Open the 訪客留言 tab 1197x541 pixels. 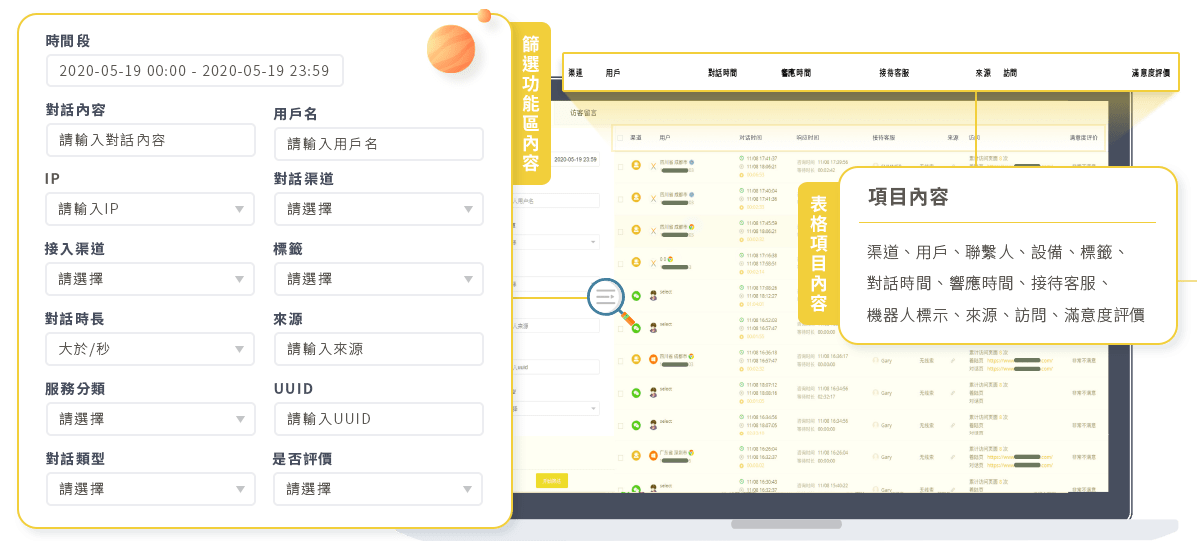click(x=583, y=113)
